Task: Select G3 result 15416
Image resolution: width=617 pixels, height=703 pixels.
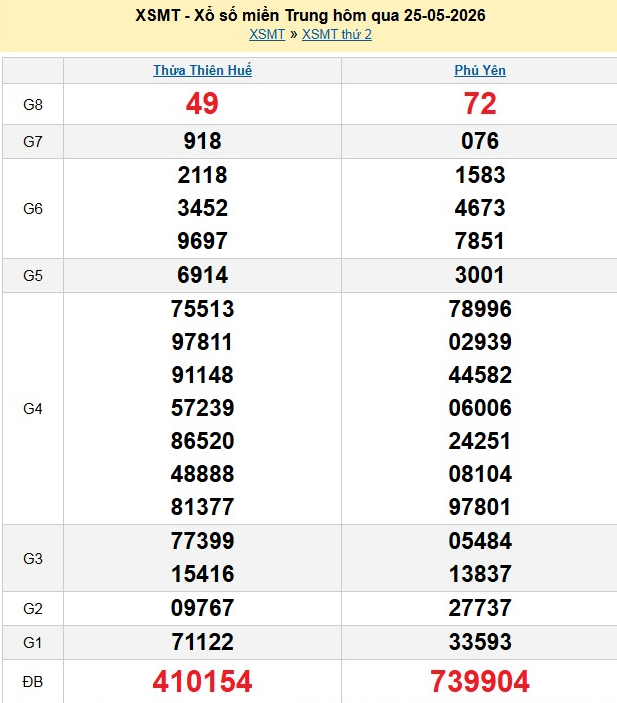Action: point(202,574)
